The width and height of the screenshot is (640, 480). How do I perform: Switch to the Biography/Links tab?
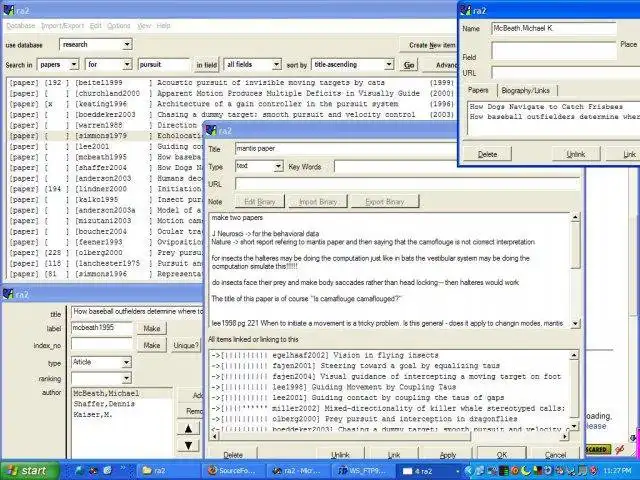pos(526,90)
